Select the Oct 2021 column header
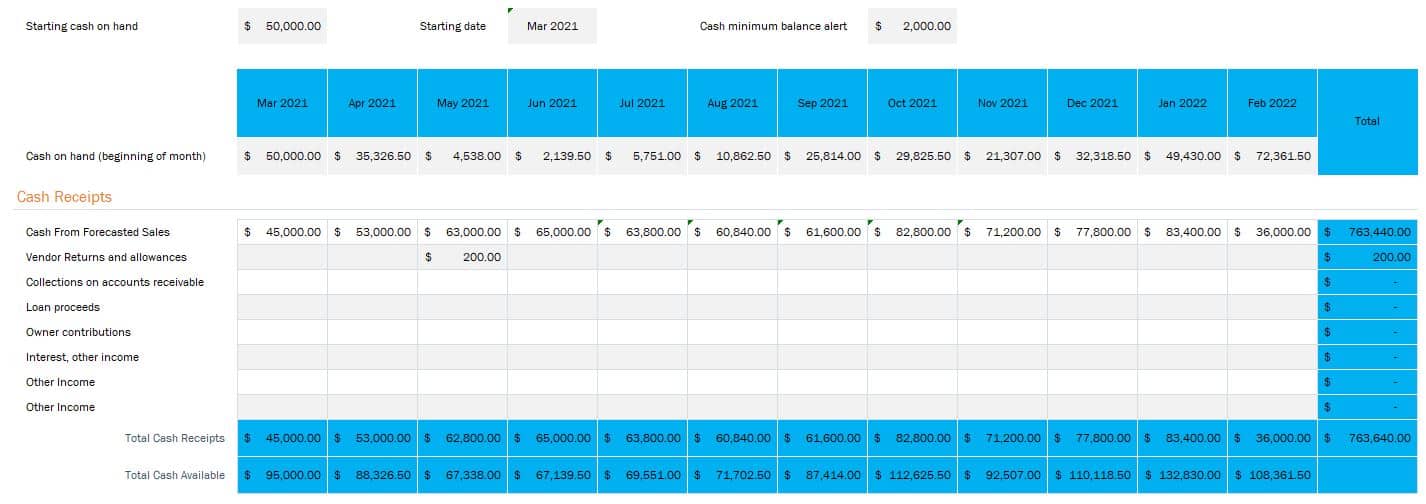 [x=912, y=103]
